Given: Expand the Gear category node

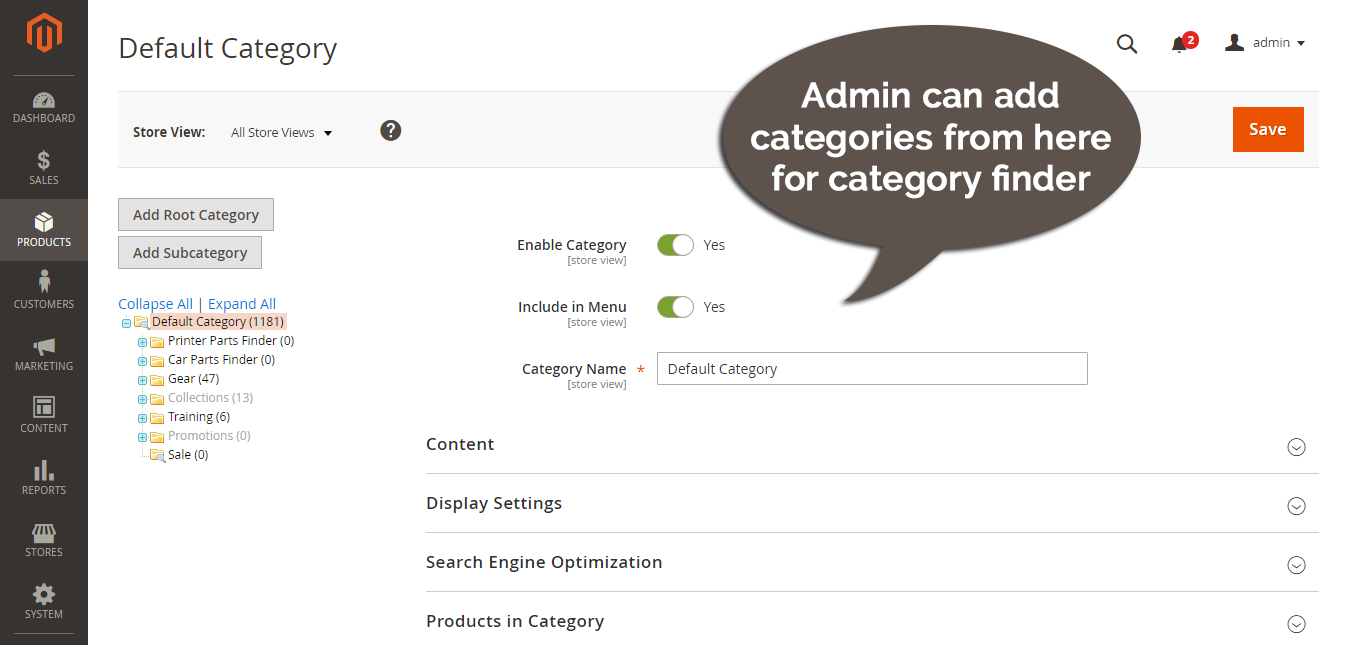Looking at the screenshot, I should 141,378.
